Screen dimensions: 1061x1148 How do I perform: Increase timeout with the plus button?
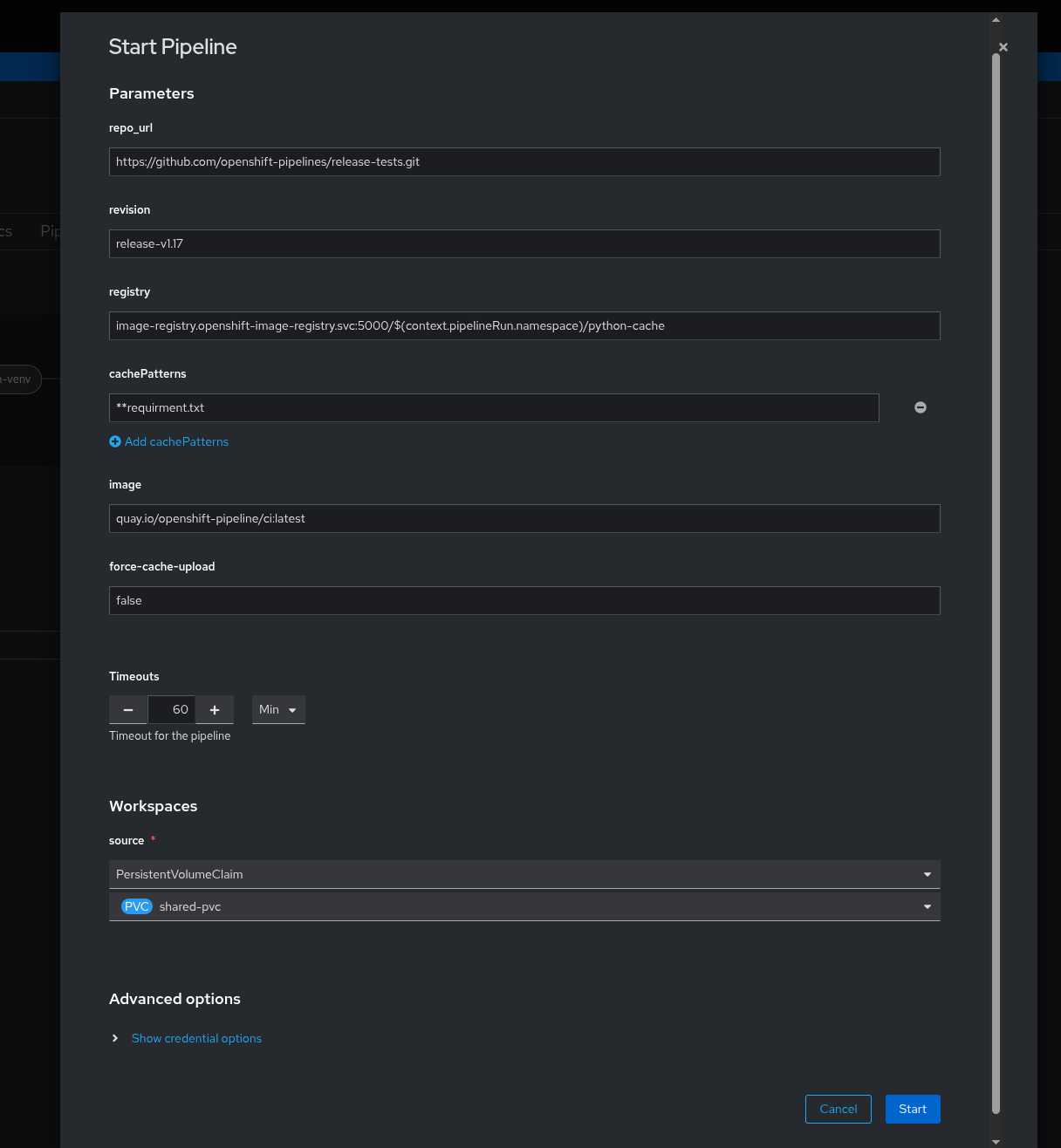pyautogui.click(x=215, y=710)
